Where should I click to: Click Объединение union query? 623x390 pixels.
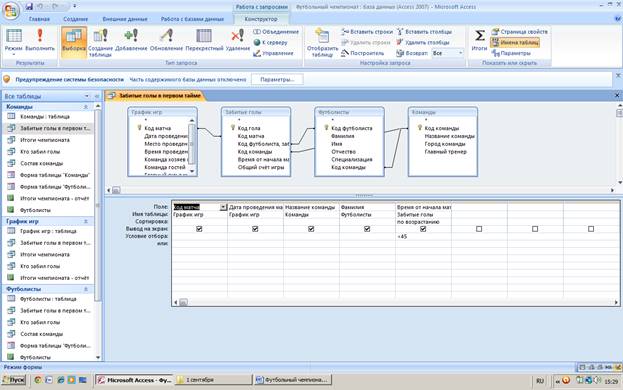276,32
